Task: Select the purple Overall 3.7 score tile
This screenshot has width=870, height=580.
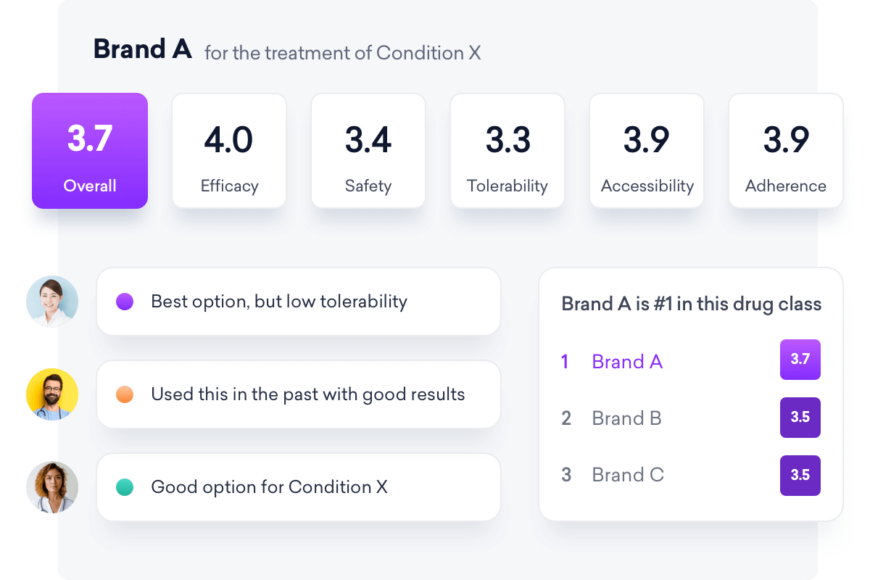Action: point(89,151)
